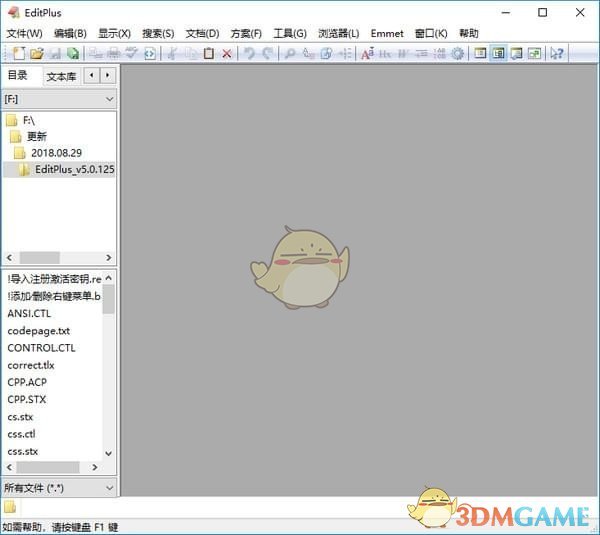The image size is (600, 535).
Task: Click the Go to Line icon
Action: coord(345,53)
